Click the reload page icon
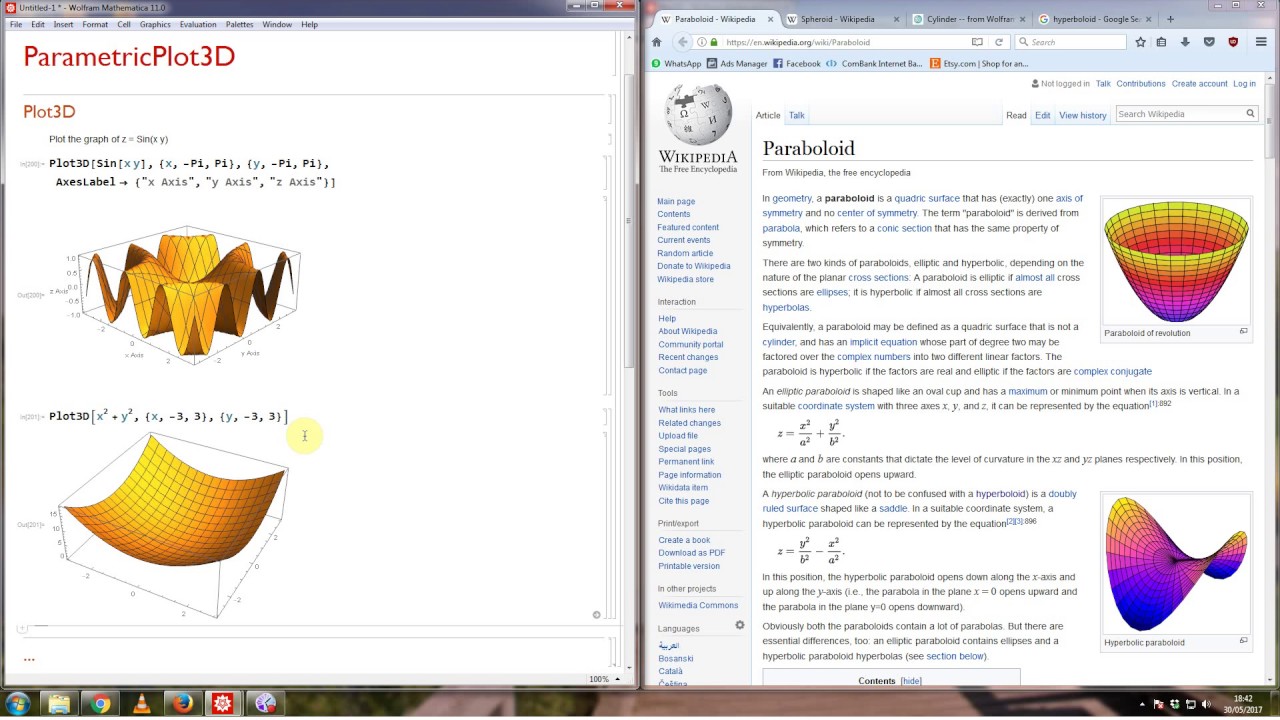1280x720 pixels. pos(998,42)
